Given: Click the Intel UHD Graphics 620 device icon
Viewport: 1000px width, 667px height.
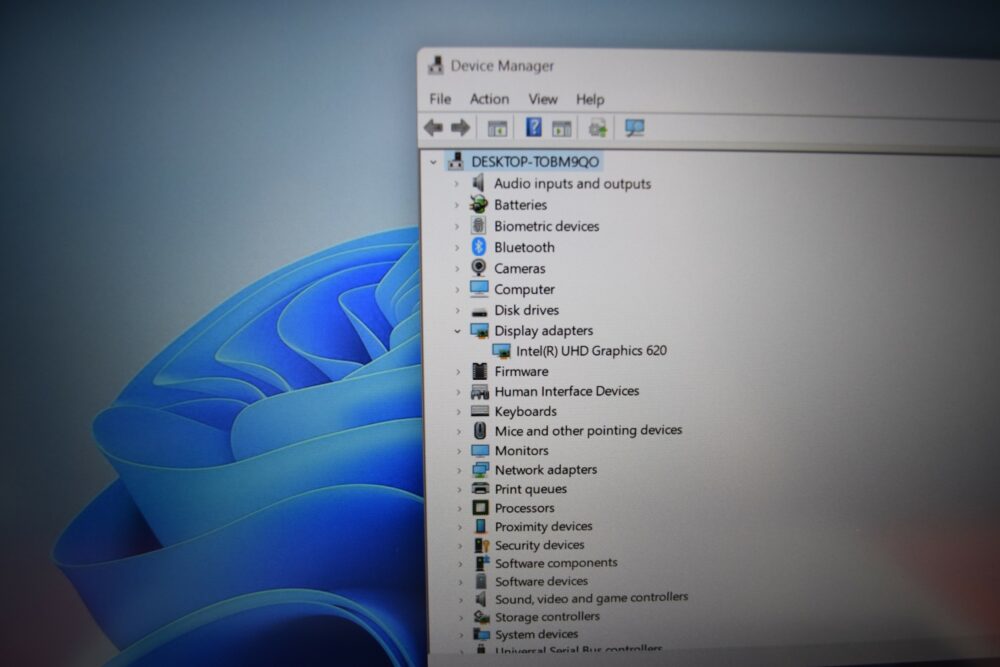Looking at the screenshot, I should 501,351.
